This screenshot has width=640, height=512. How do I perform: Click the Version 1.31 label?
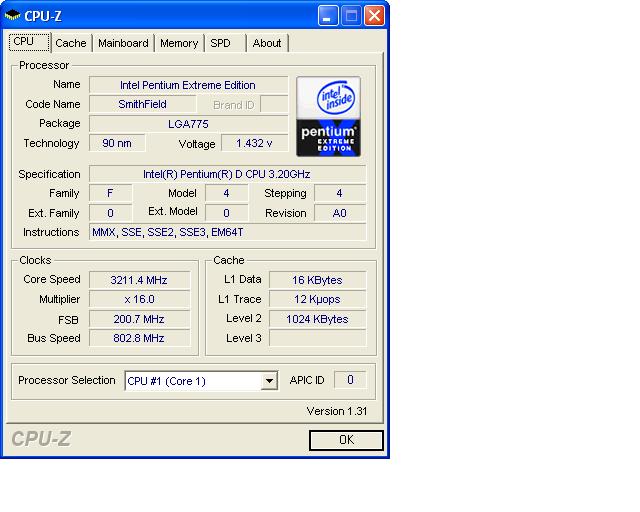tap(337, 411)
